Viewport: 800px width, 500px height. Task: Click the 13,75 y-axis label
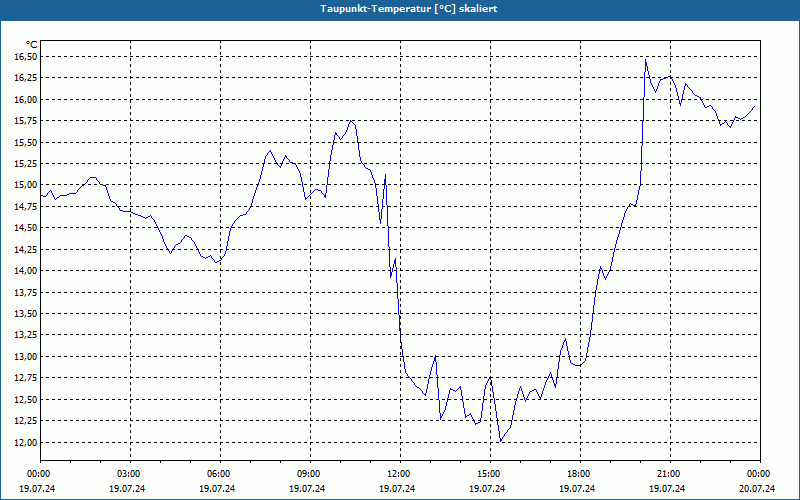(26, 292)
